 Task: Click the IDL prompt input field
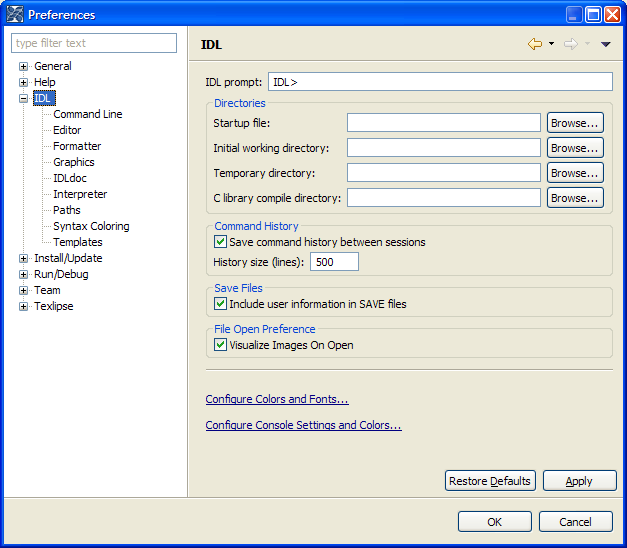point(440,82)
